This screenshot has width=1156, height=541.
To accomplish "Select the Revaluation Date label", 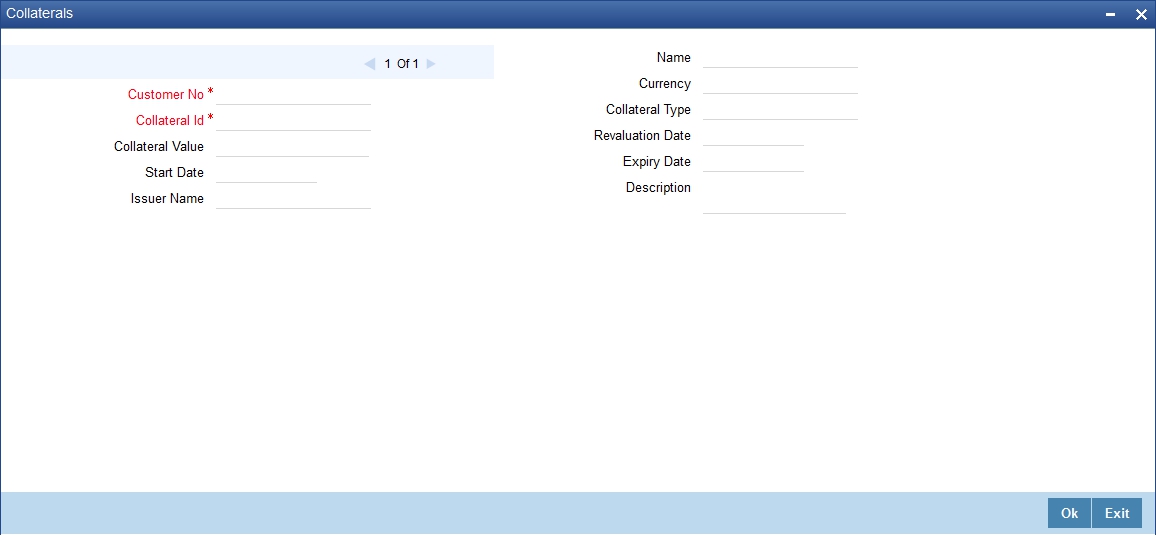I will tap(642, 136).
